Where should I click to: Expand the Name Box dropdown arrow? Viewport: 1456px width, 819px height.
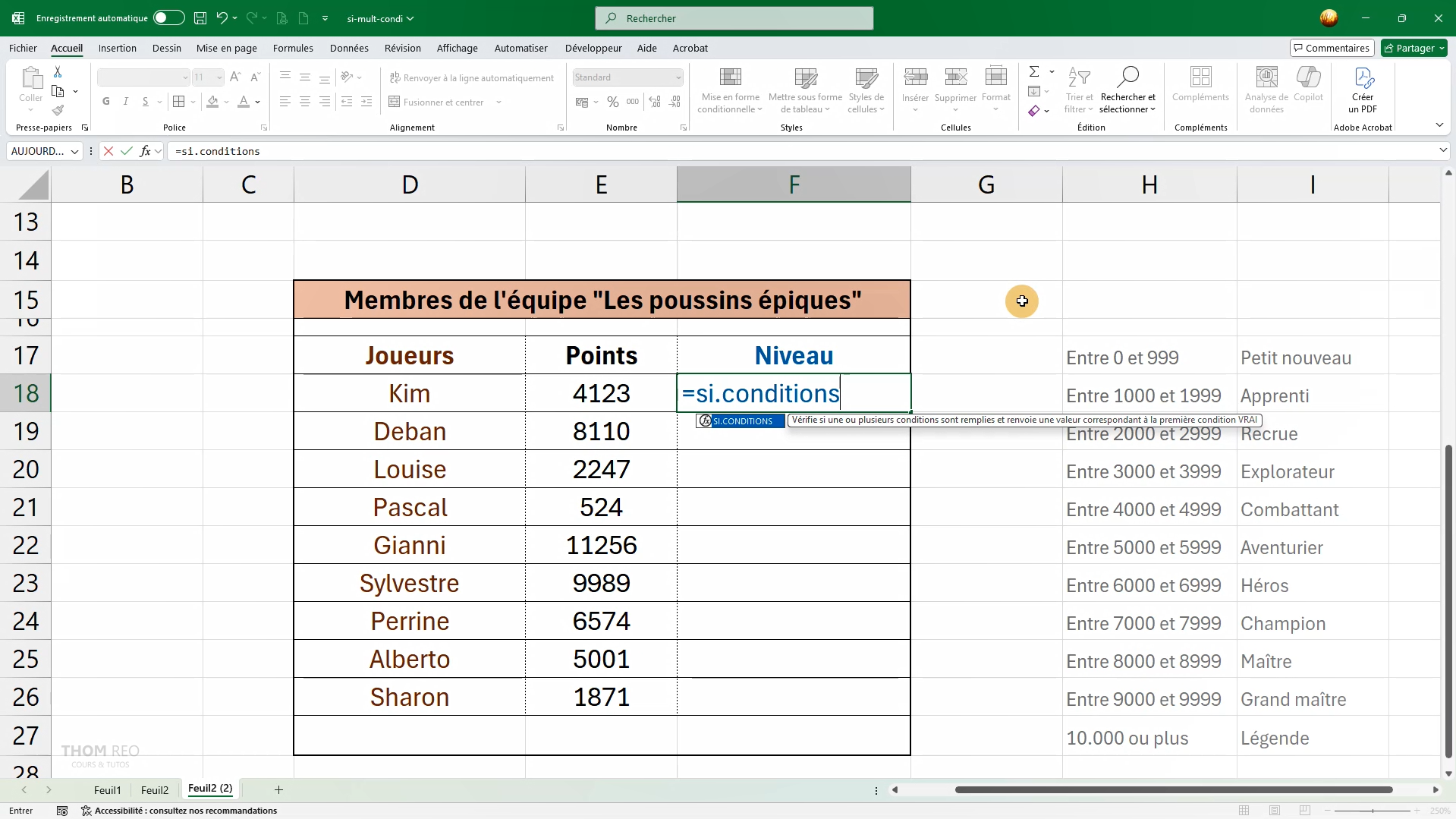click(x=74, y=151)
